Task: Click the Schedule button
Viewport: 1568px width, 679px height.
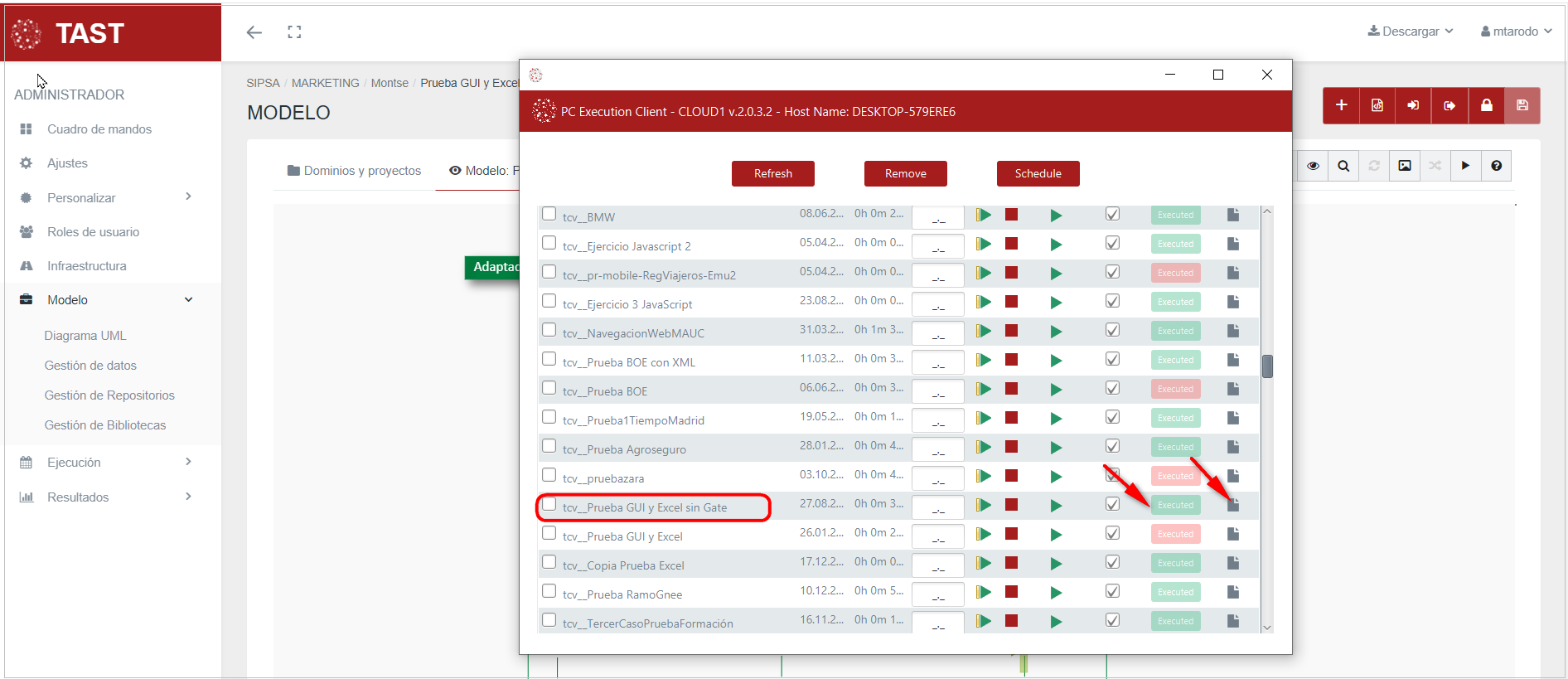Action: pos(1038,173)
